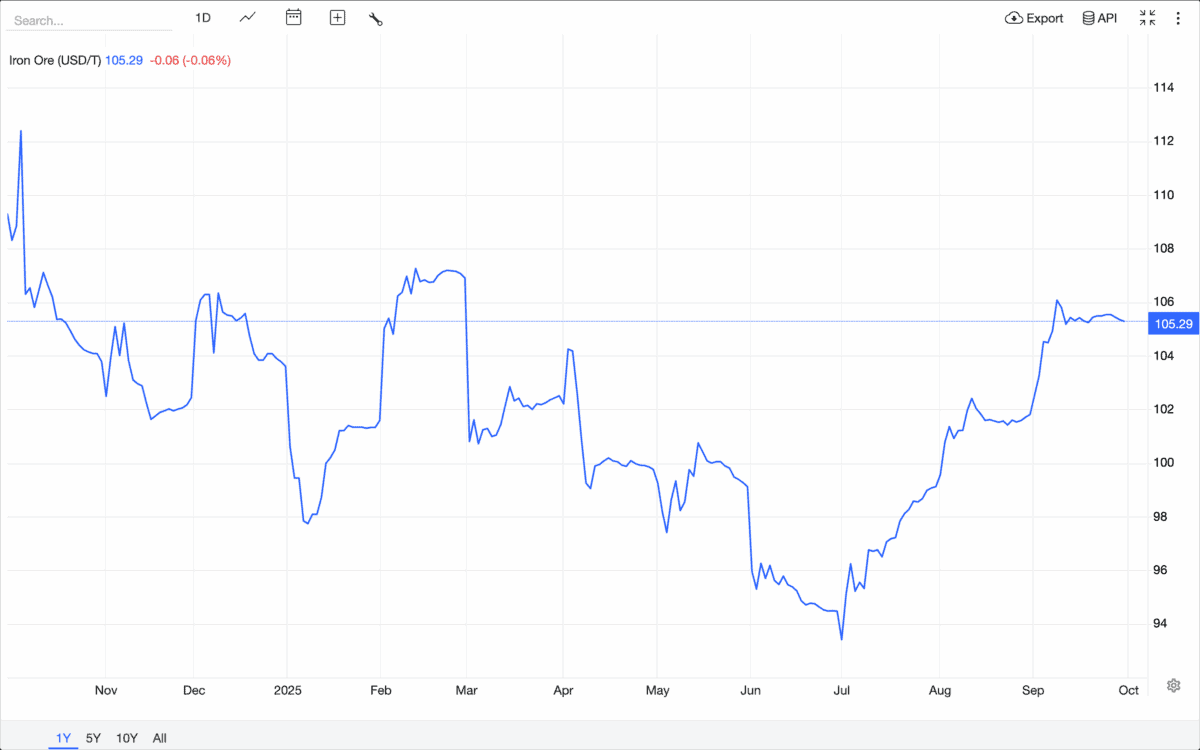This screenshot has width=1200, height=750.
Task: Click the July low point on the chart line
Action: coord(842,639)
